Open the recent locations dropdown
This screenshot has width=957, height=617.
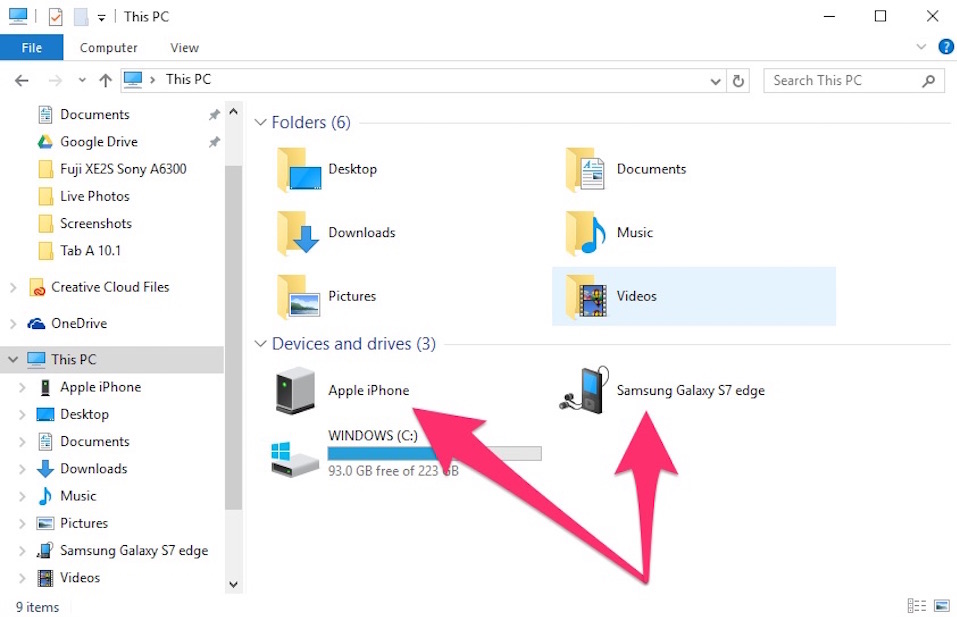[82, 81]
